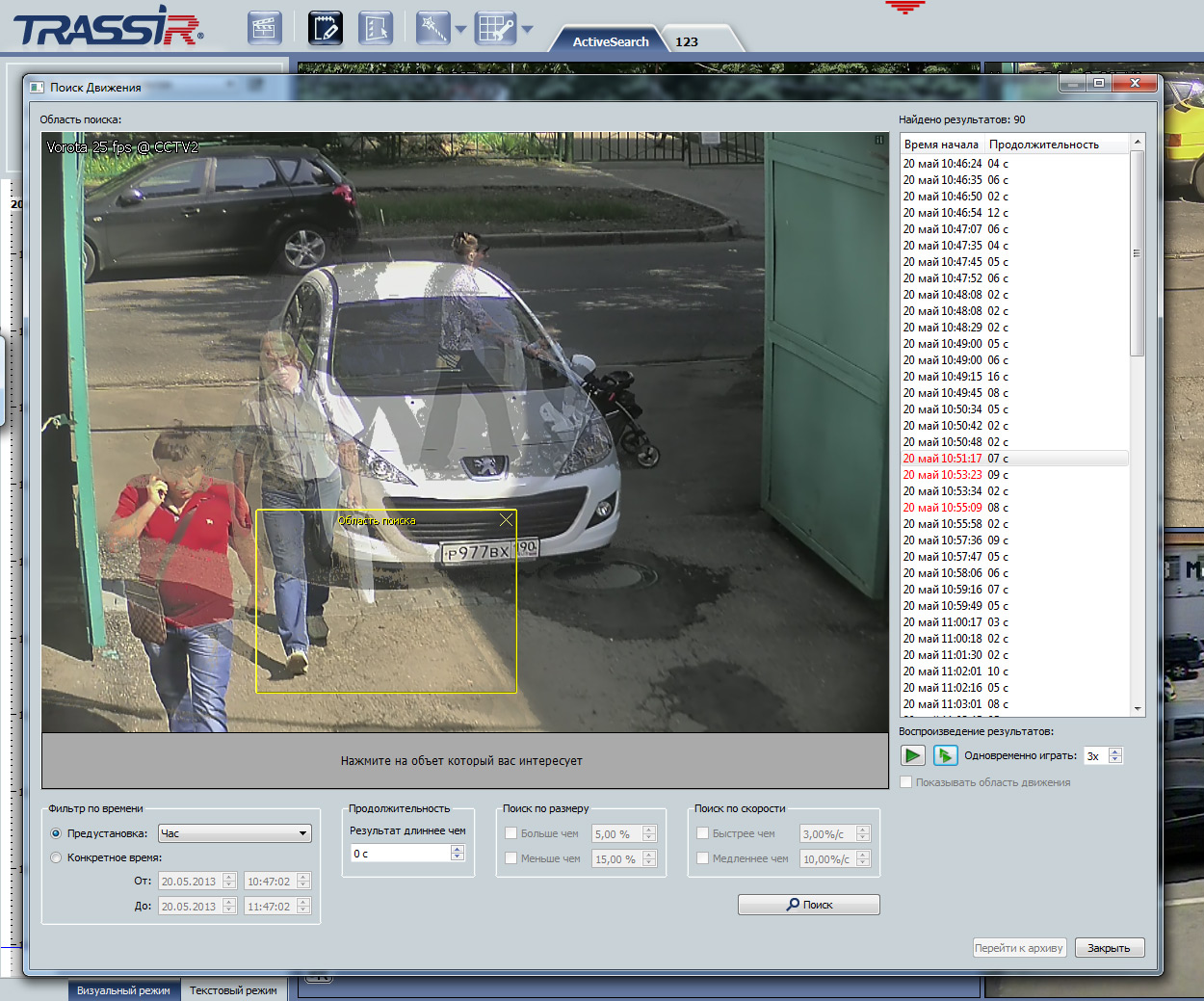The height and width of the screenshot is (1001, 1204).
Task: Select the Предустановка radio button
Action: point(56,833)
